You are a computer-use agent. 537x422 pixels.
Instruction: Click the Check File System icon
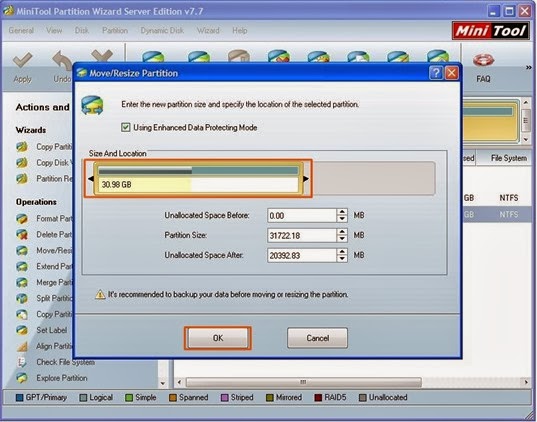click(22, 362)
